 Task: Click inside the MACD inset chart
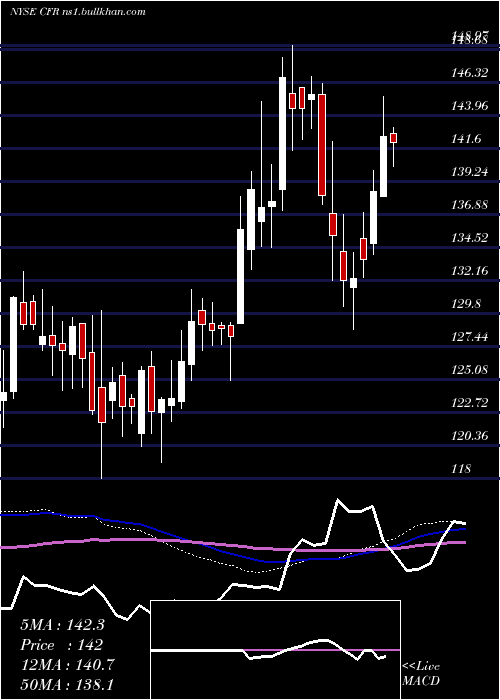(275, 650)
